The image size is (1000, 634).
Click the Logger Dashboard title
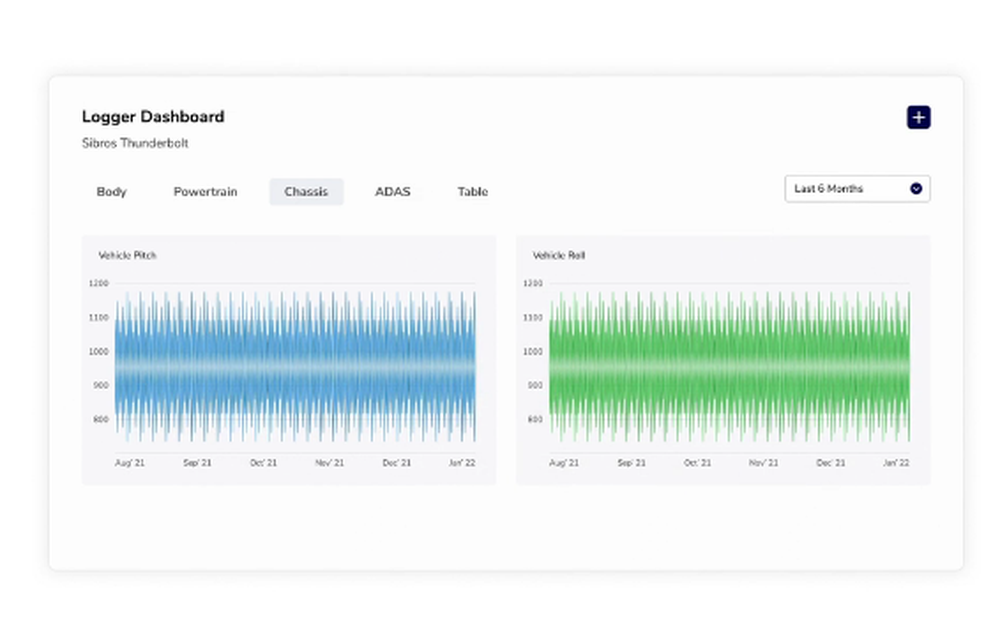153,117
